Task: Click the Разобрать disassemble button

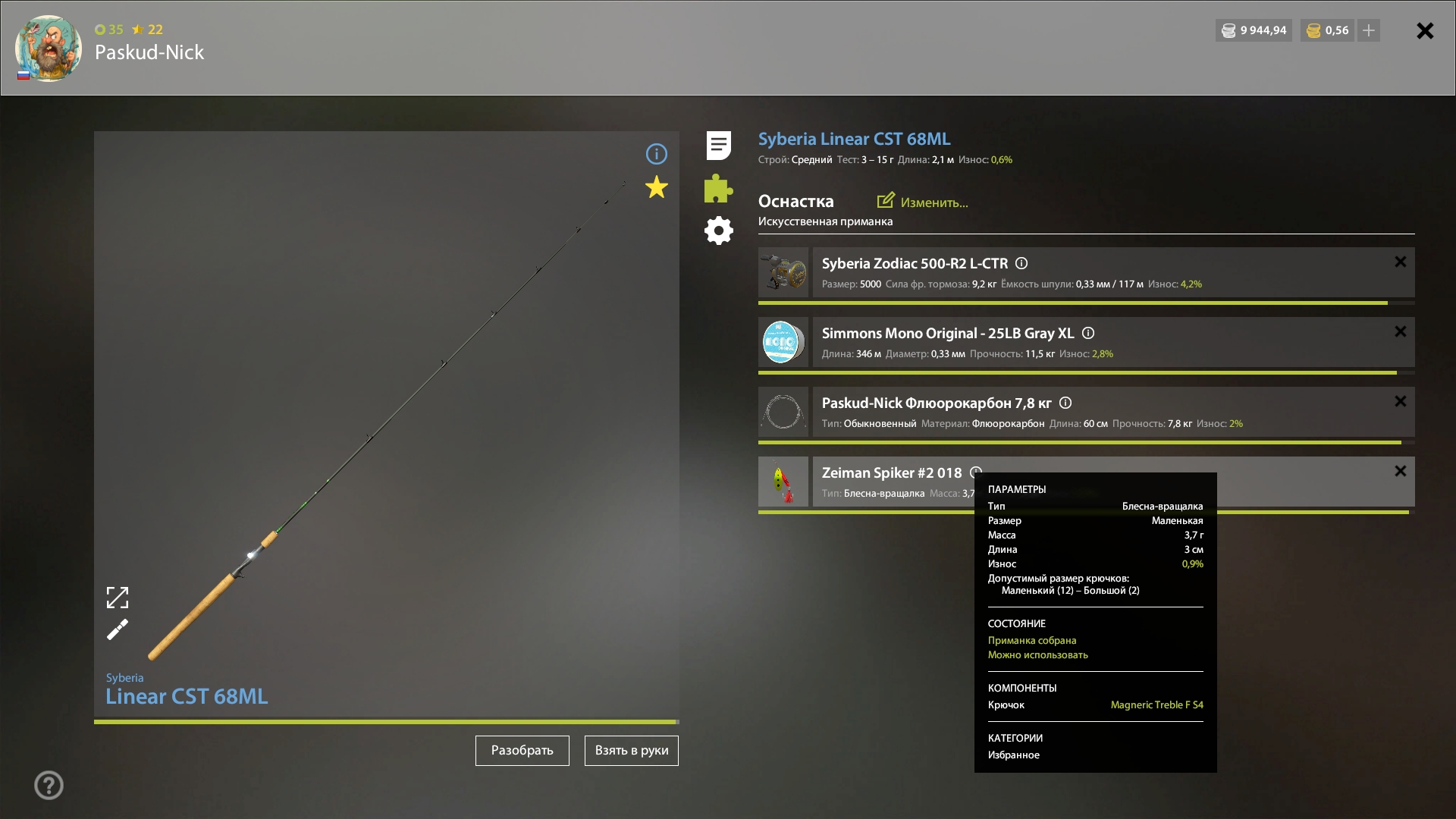Action: [522, 751]
